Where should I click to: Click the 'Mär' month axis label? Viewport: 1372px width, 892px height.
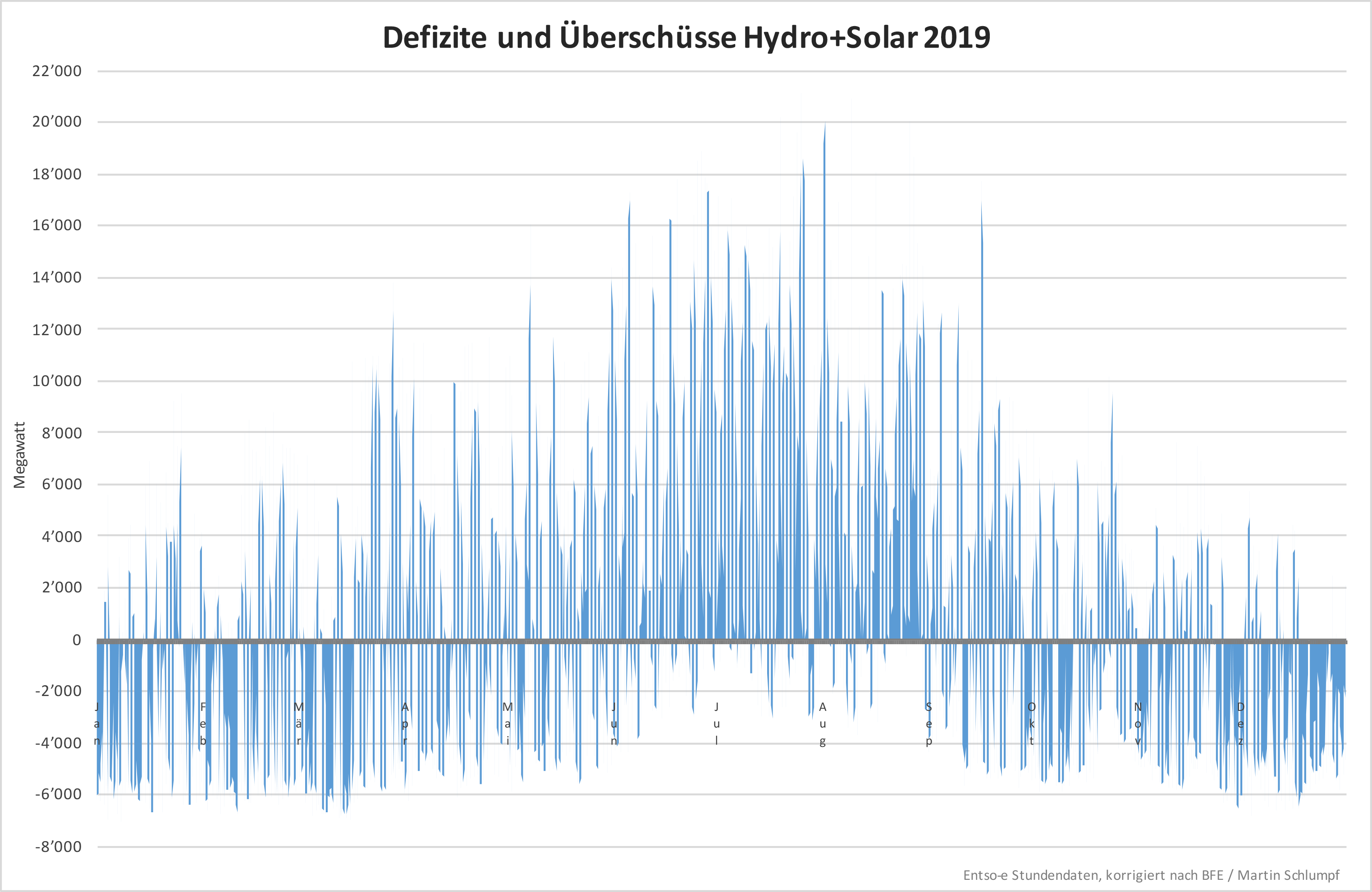[x=299, y=724]
